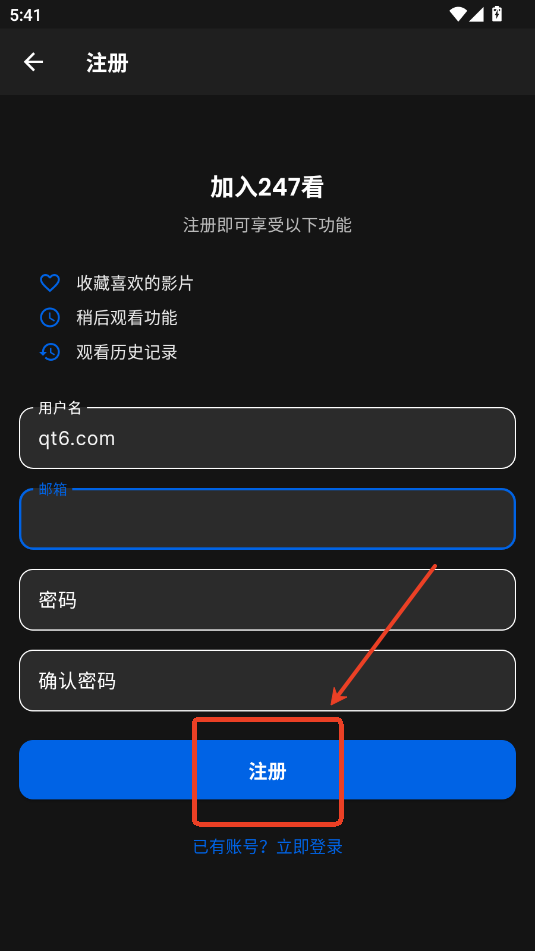Viewport: 535px width, 951px height.
Task: Tap the Wi-Fi status icon
Action: coord(458,14)
